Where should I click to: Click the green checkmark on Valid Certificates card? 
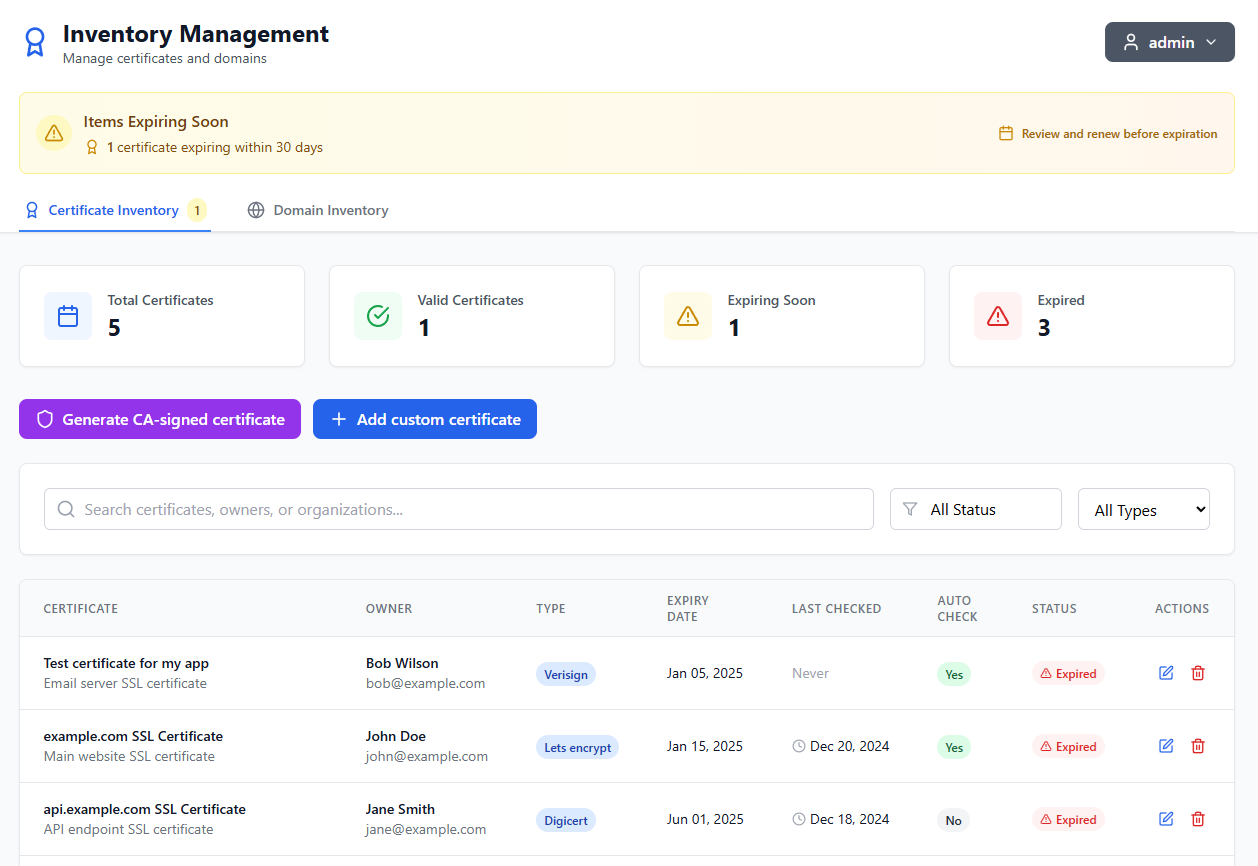tap(377, 316)
